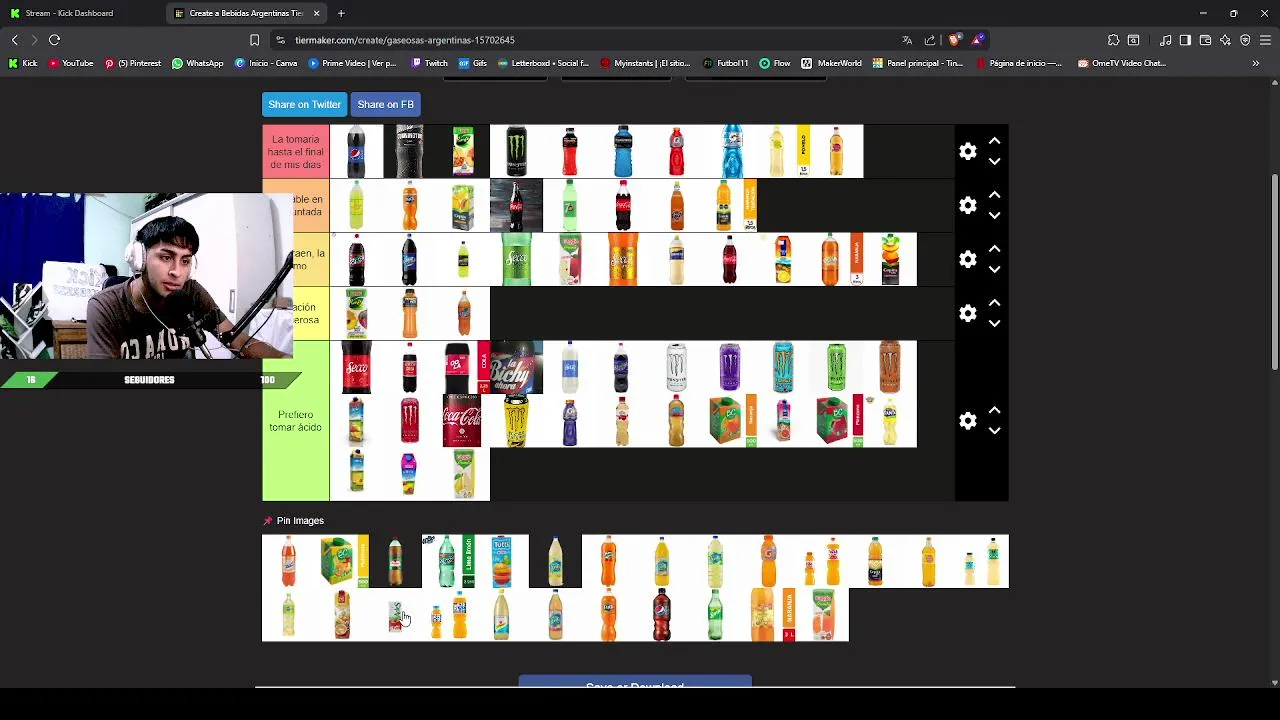Click the Pin Images label
1280x720 pixels.
300,521
